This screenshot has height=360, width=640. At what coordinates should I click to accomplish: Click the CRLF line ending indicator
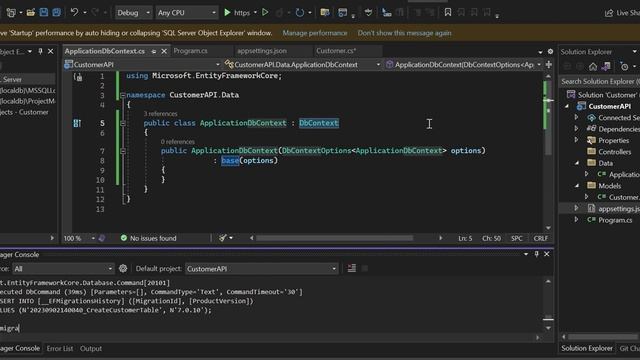540,238
